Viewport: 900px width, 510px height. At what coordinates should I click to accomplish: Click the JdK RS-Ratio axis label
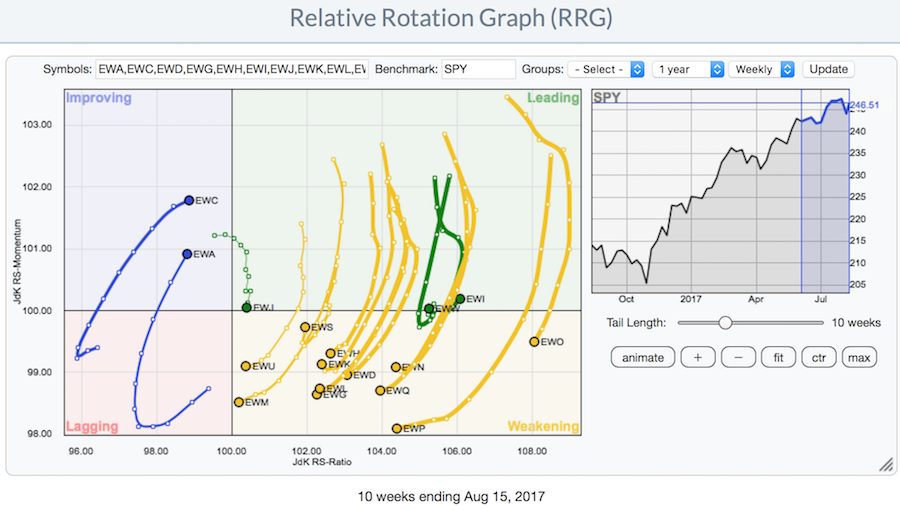click(x=322, y=462)
